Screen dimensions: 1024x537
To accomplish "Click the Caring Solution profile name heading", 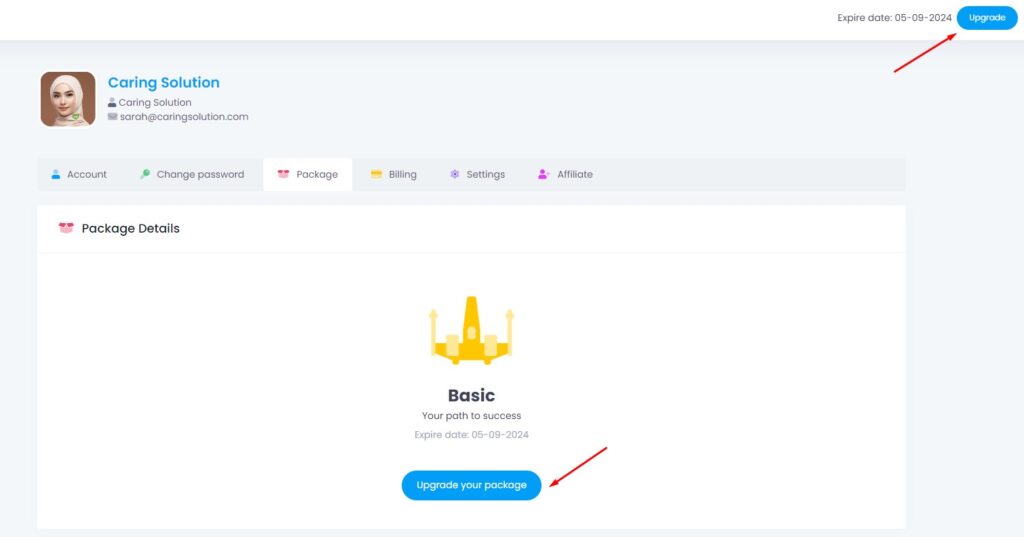I will pos(163,82).
